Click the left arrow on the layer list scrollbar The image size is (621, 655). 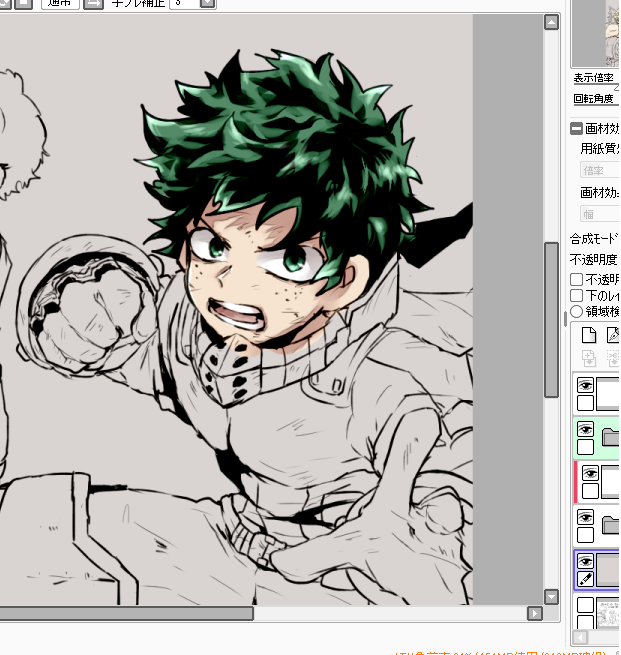[x=580, y=637]
